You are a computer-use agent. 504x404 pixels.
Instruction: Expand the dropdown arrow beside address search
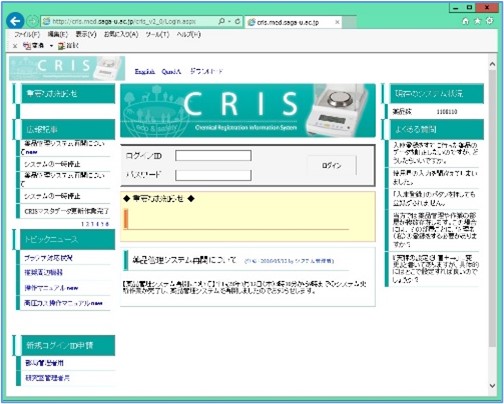[x=230, y=21]
